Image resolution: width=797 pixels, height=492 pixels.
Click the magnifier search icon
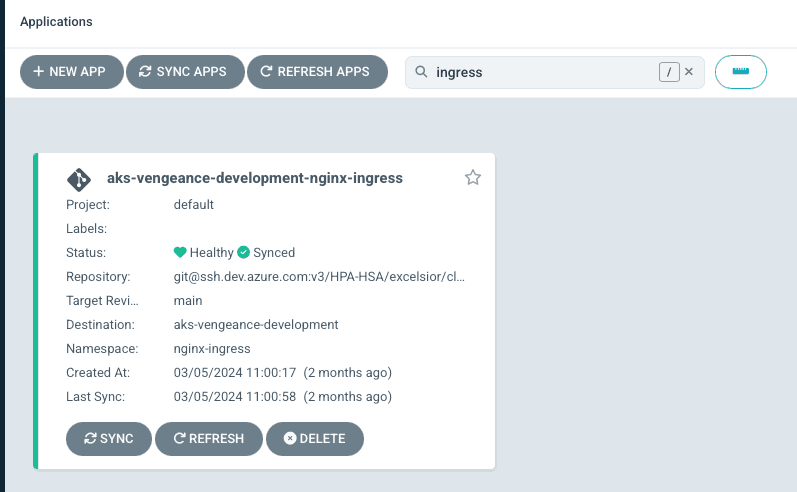tap(421, 72)
